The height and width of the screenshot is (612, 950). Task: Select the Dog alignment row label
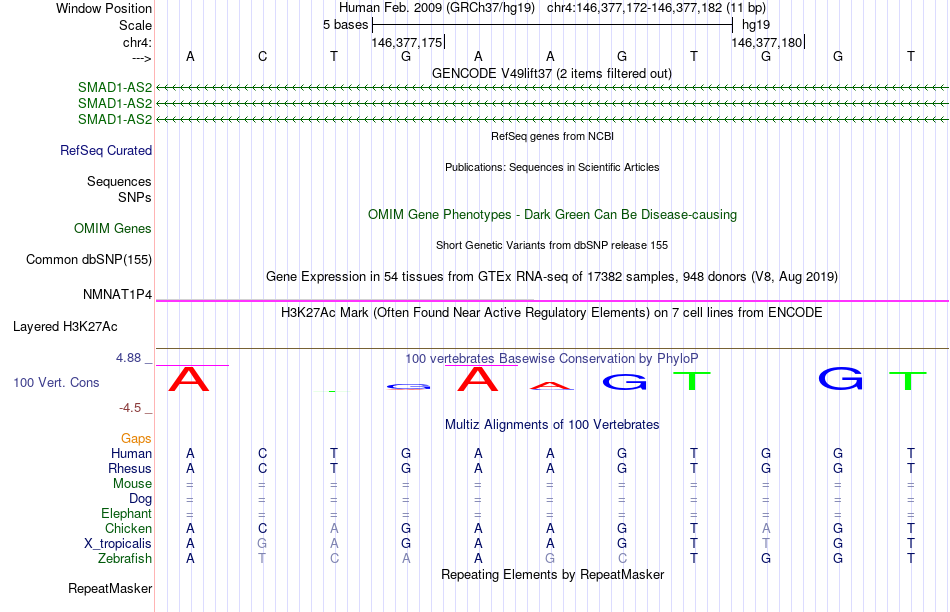coord(141,499)
